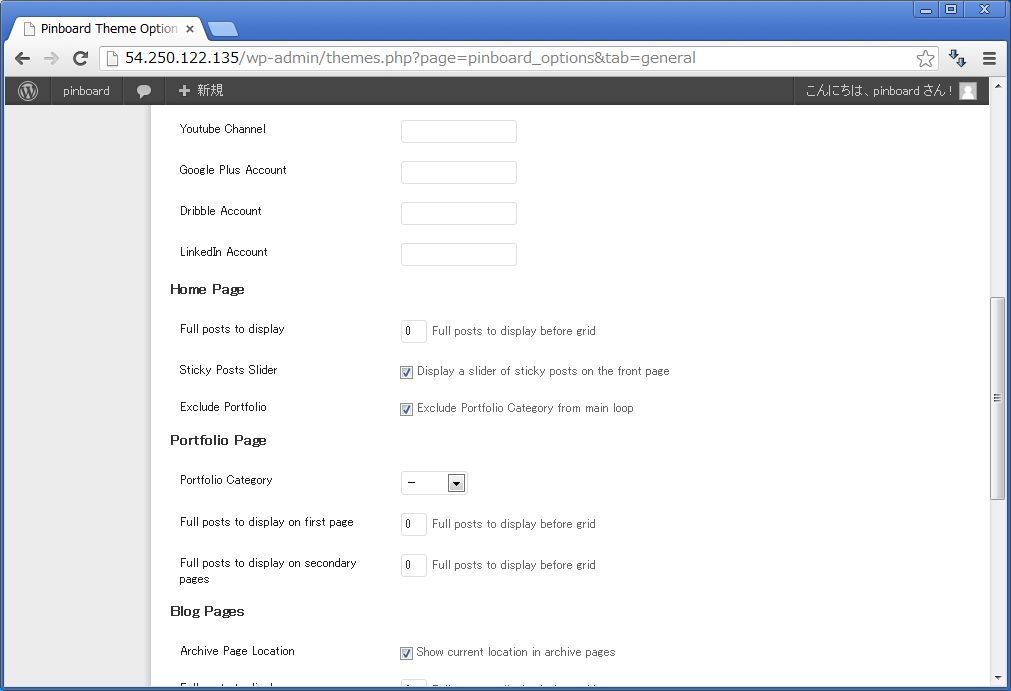The image size is (1011, 691).
Task: Open the WordPress logo menu
Action: [28, 91]
